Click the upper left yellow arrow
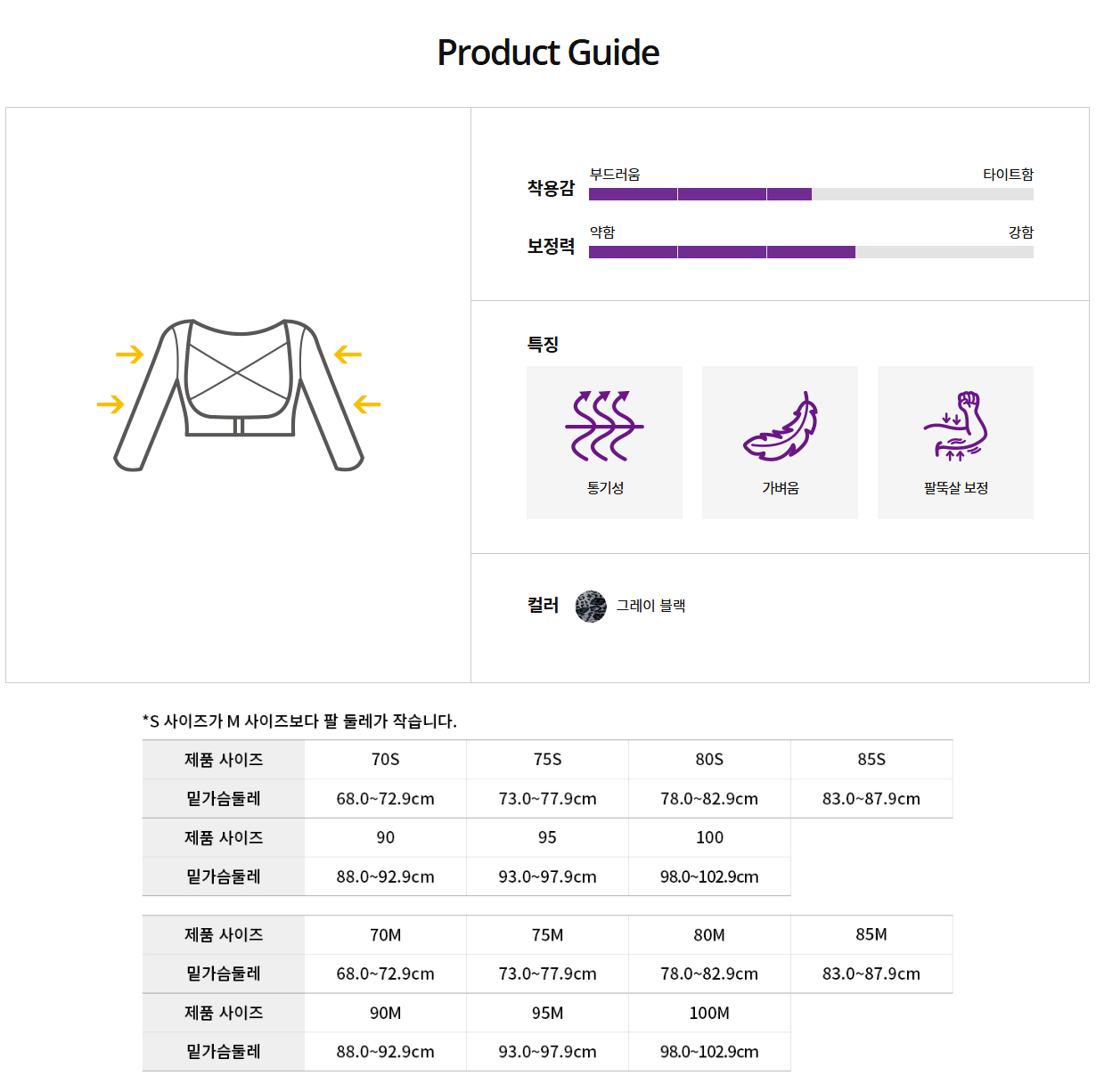The image size is (1096, 1092). 129,354
